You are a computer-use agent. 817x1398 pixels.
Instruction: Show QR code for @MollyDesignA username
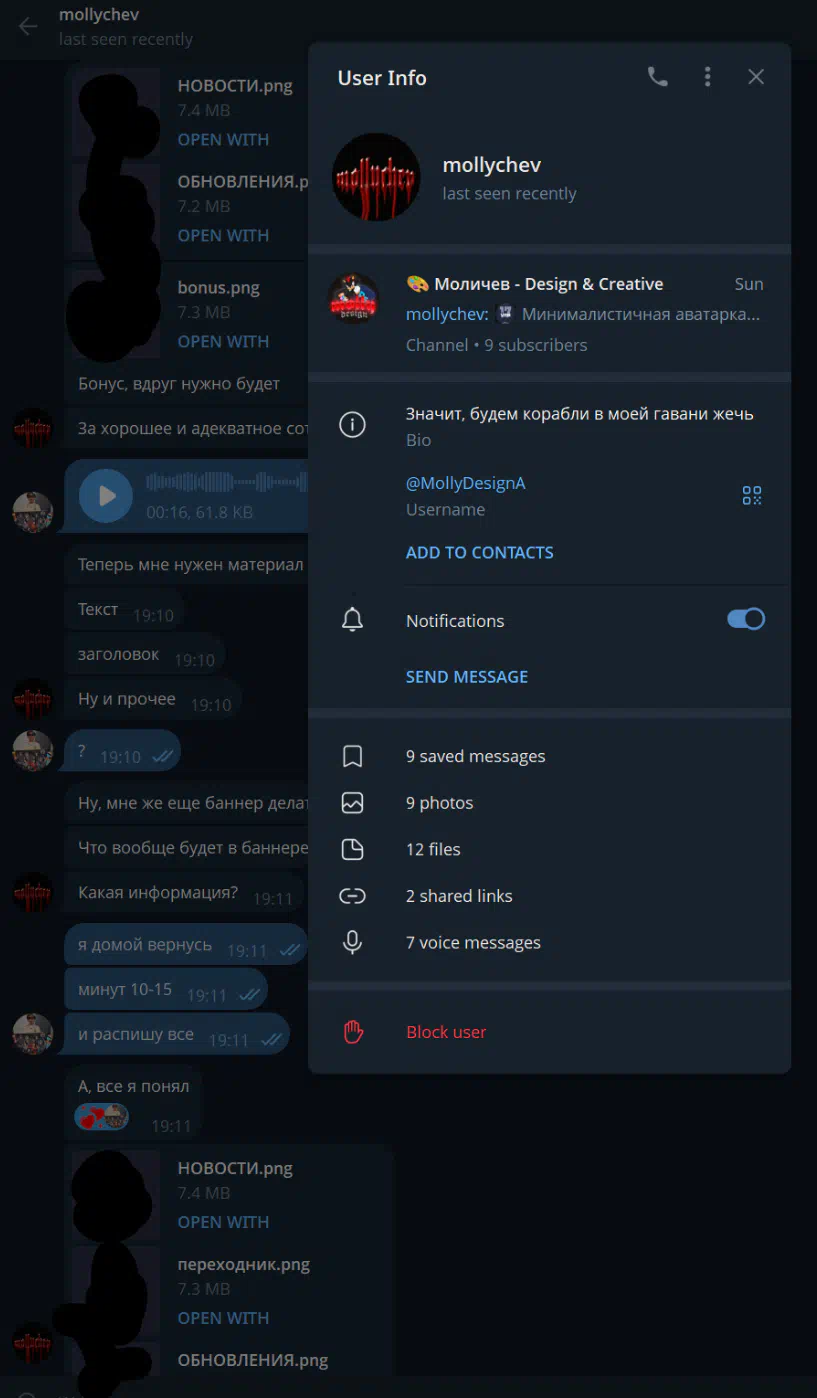click(752, 495)
